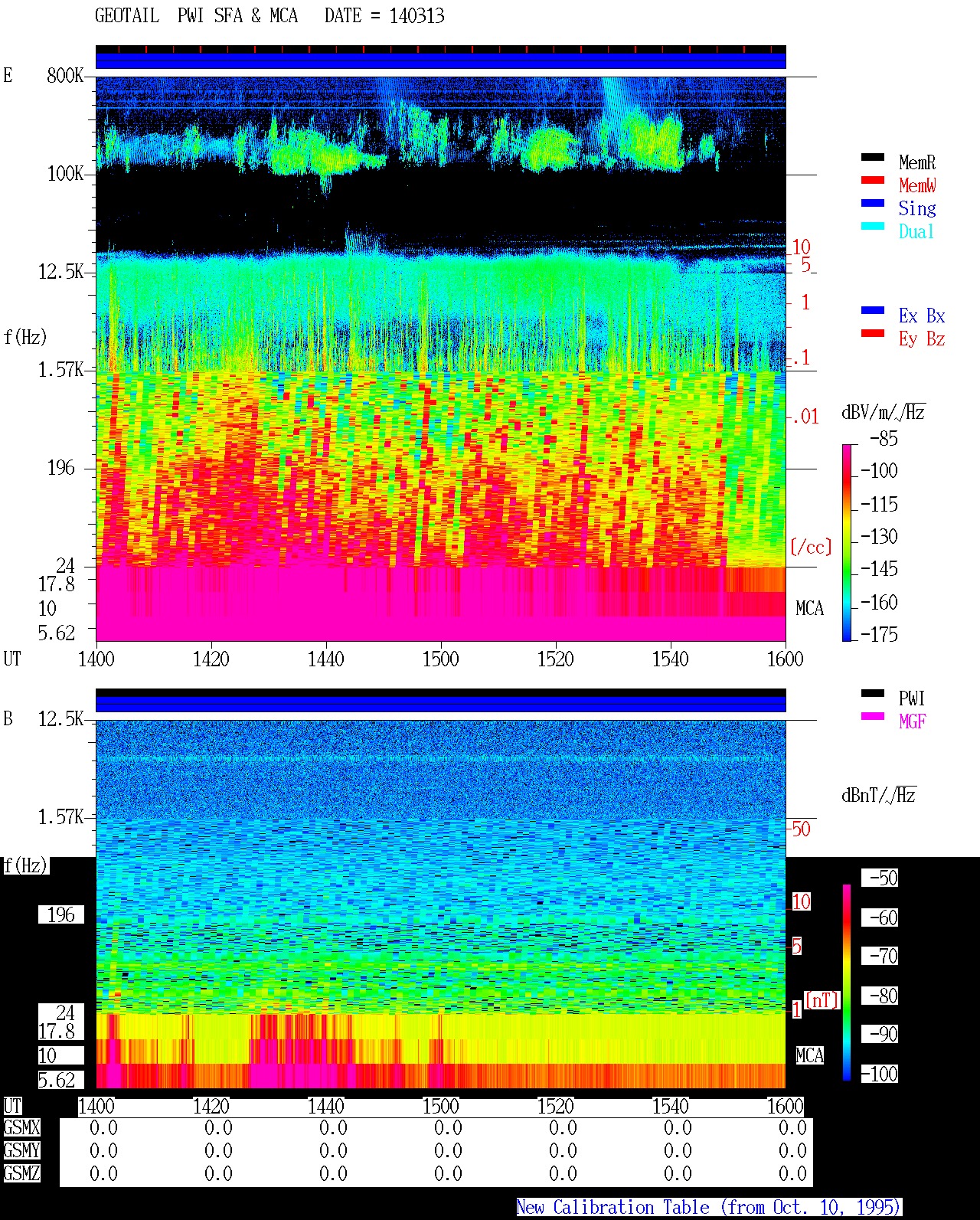Click the -80 value on lower color scale
Screen dimensions: 980x1220
click(880, 996)
